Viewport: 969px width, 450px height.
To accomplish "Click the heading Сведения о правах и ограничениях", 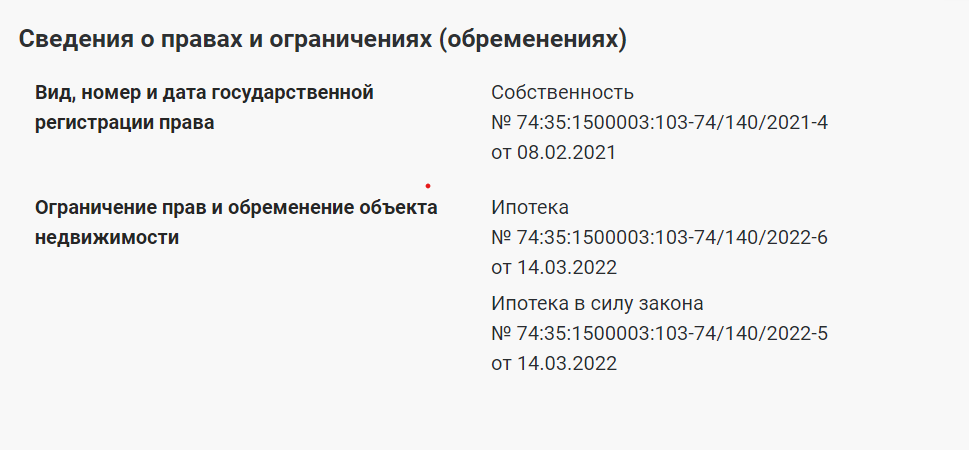I will (323, 39).
